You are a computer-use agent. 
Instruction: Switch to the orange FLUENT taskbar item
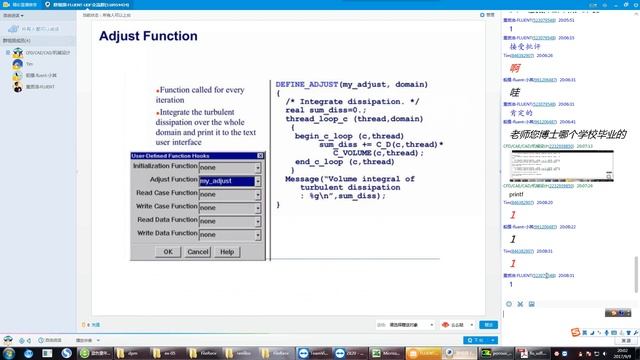click(423, 353)
